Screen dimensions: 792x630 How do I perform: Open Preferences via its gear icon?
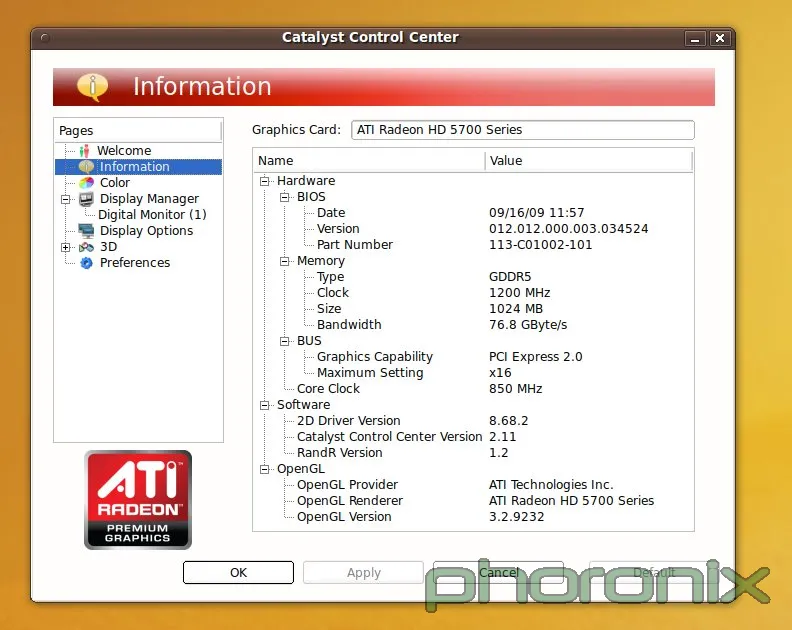click(86, 263)
